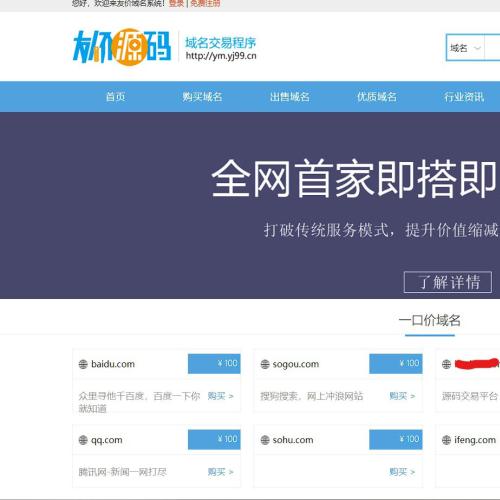The width and height of the screenshot is (500, 500).
Task: Click the 了解详情 banner button
Action: tap(448, 282)
